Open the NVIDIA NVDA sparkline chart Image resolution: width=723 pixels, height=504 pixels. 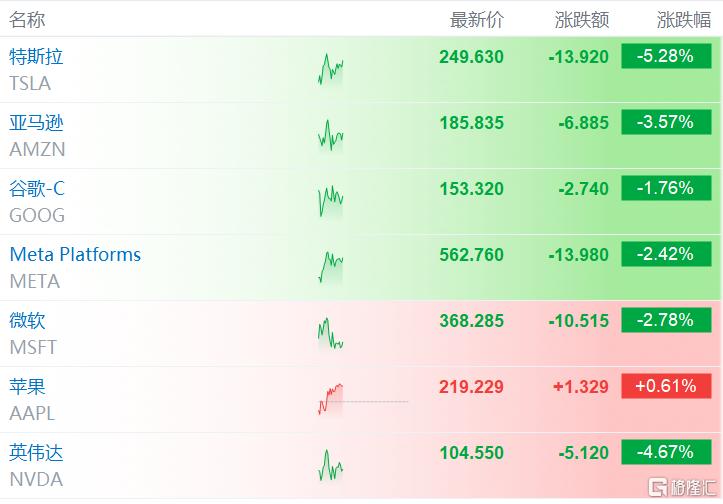point(331,465)
